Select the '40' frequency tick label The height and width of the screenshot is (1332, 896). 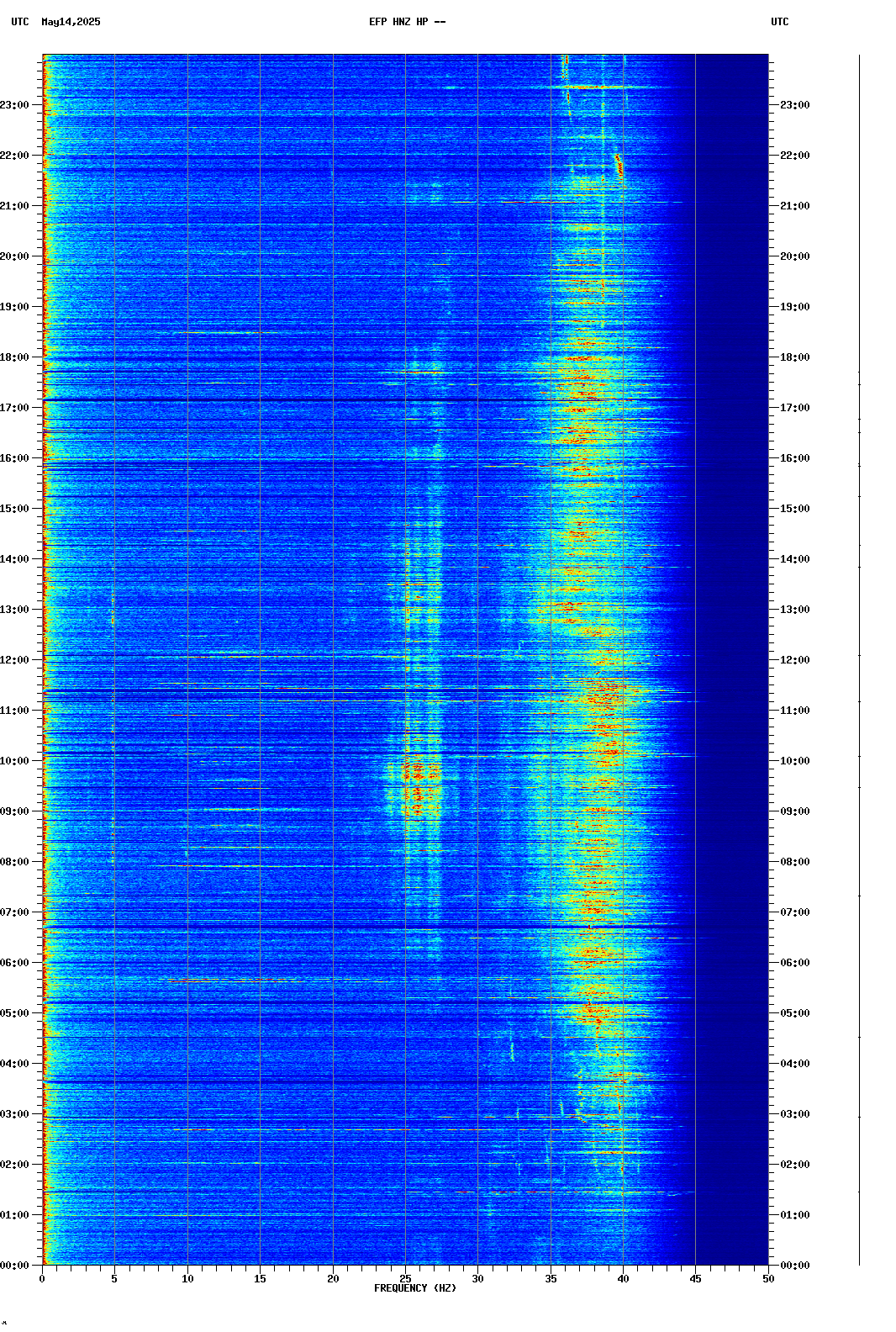[623, 1279]
